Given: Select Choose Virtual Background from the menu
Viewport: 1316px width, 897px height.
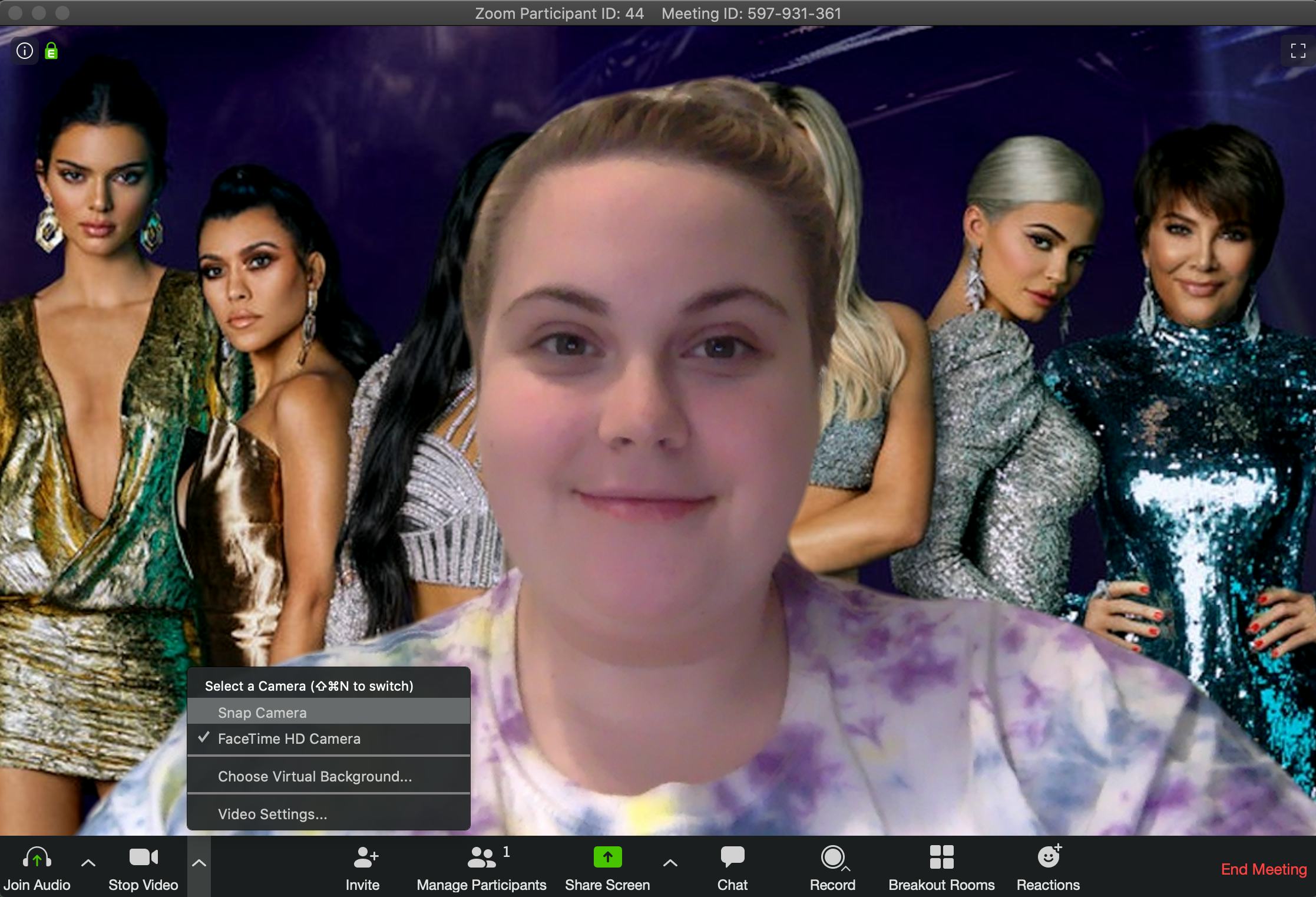Looking at the screenshot, I should [315, 776].
